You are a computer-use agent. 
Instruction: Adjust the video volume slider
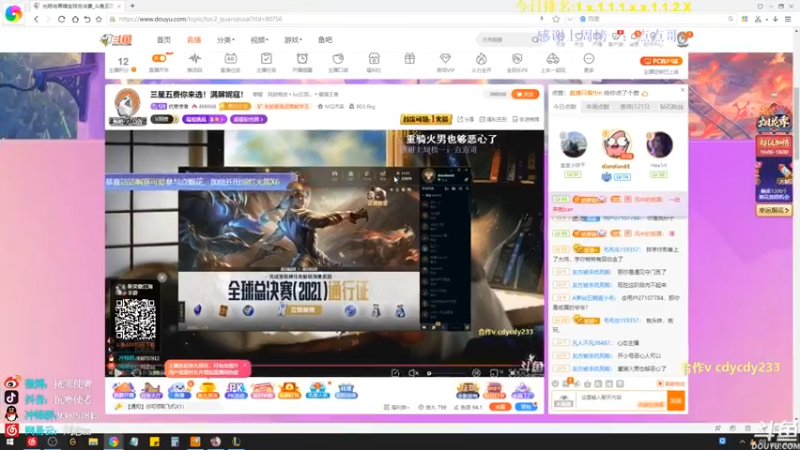[x=447, y=373]
